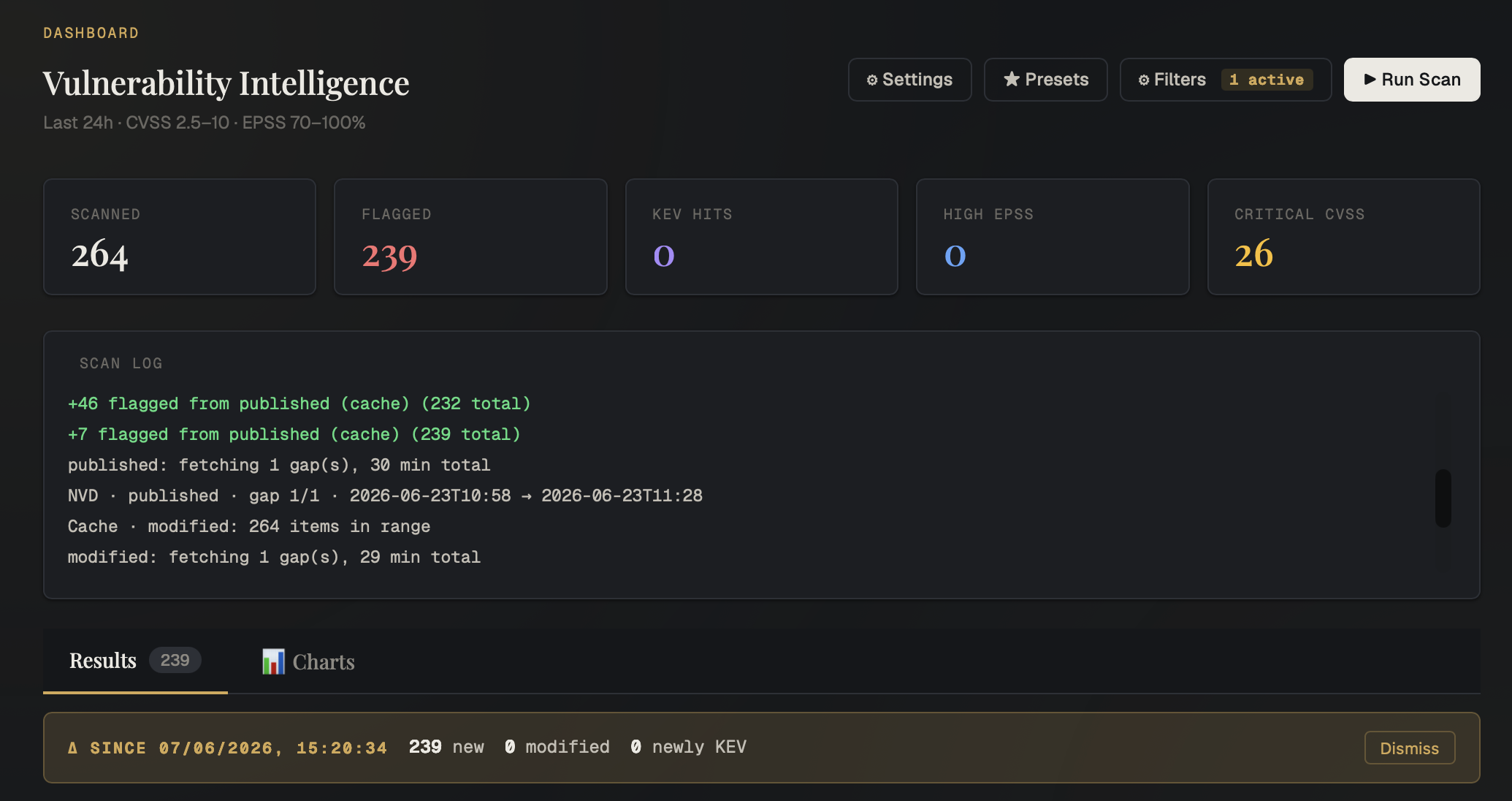Click the '+7 flagged from published' log line

tap(294, 434)
